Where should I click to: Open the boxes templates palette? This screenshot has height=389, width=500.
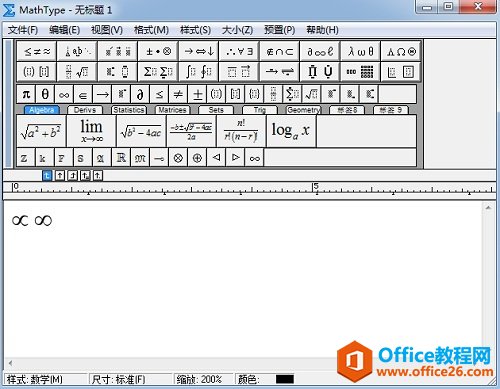401,71
